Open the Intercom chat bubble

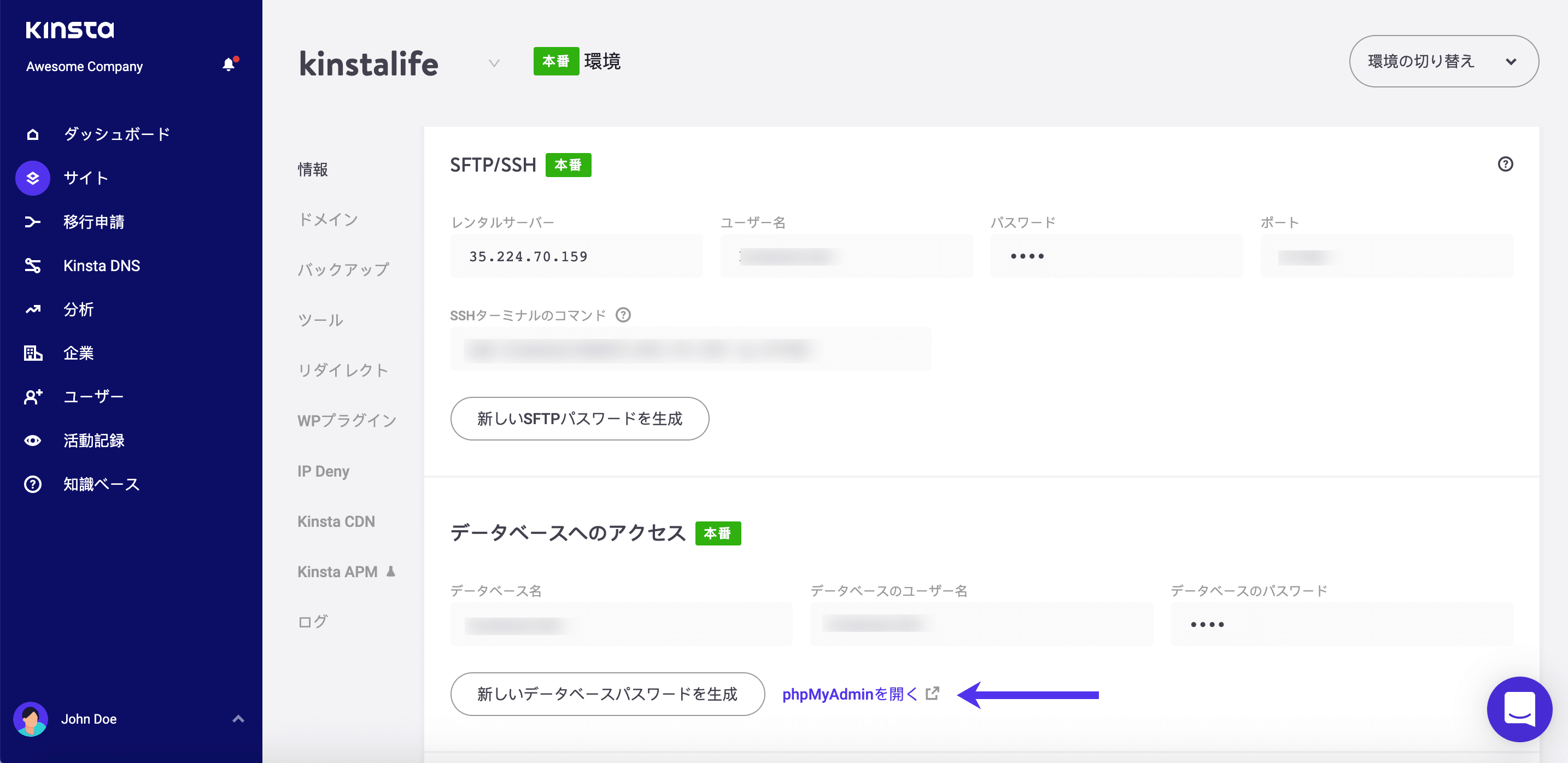click(x=1519, y=709)
